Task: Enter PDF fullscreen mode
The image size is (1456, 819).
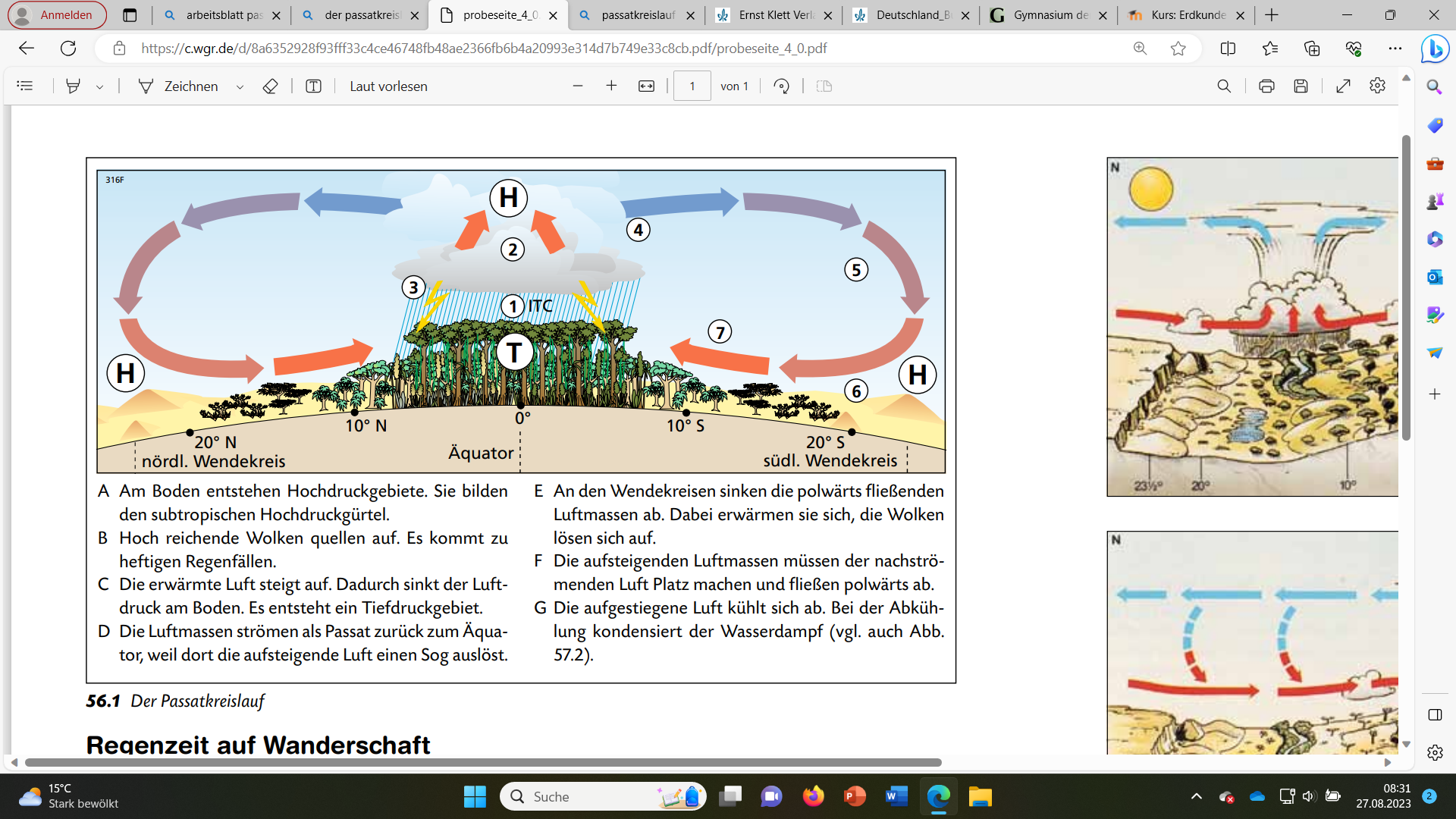Action: (1343, 86)
